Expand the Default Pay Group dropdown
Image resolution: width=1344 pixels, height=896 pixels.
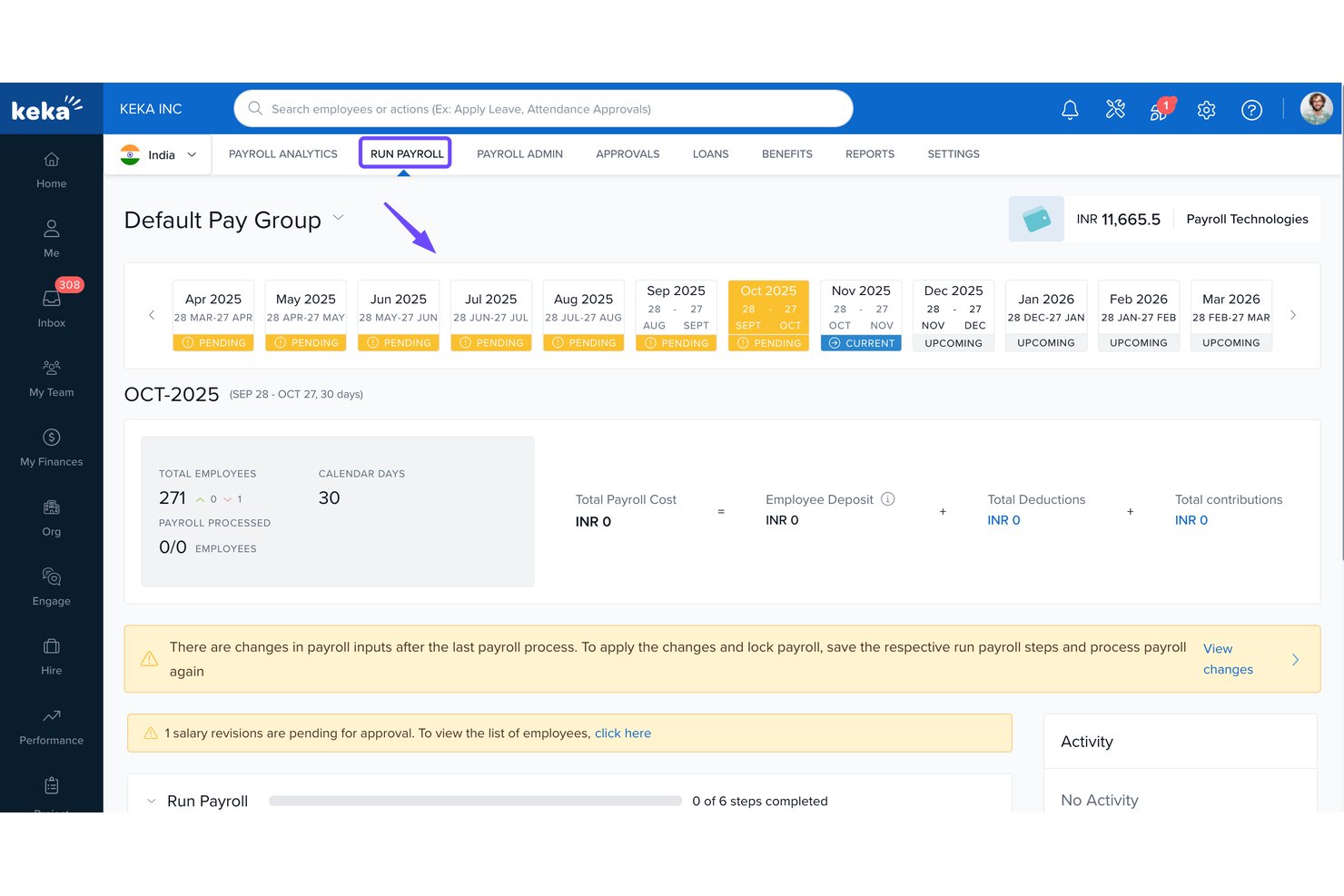(338, 218)
